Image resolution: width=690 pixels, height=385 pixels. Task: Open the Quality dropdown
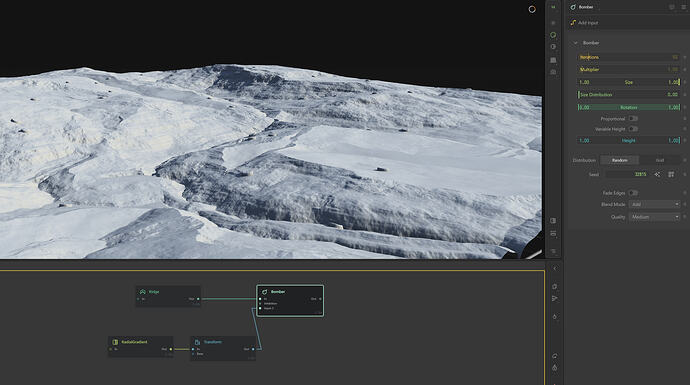pyautogui.click(x=654, y=217)
